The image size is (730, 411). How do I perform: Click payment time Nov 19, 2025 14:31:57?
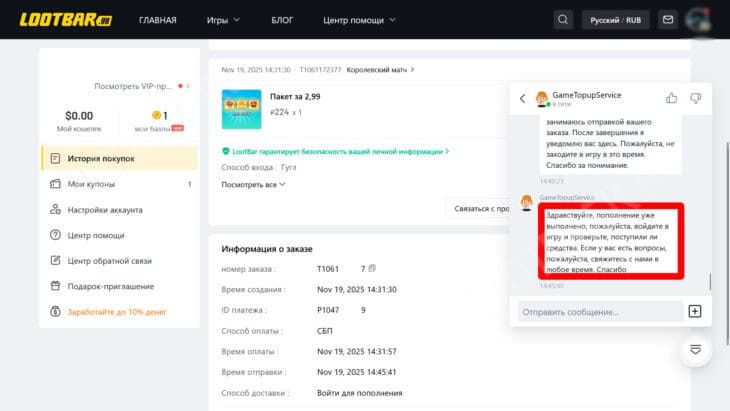coord(357,351)
